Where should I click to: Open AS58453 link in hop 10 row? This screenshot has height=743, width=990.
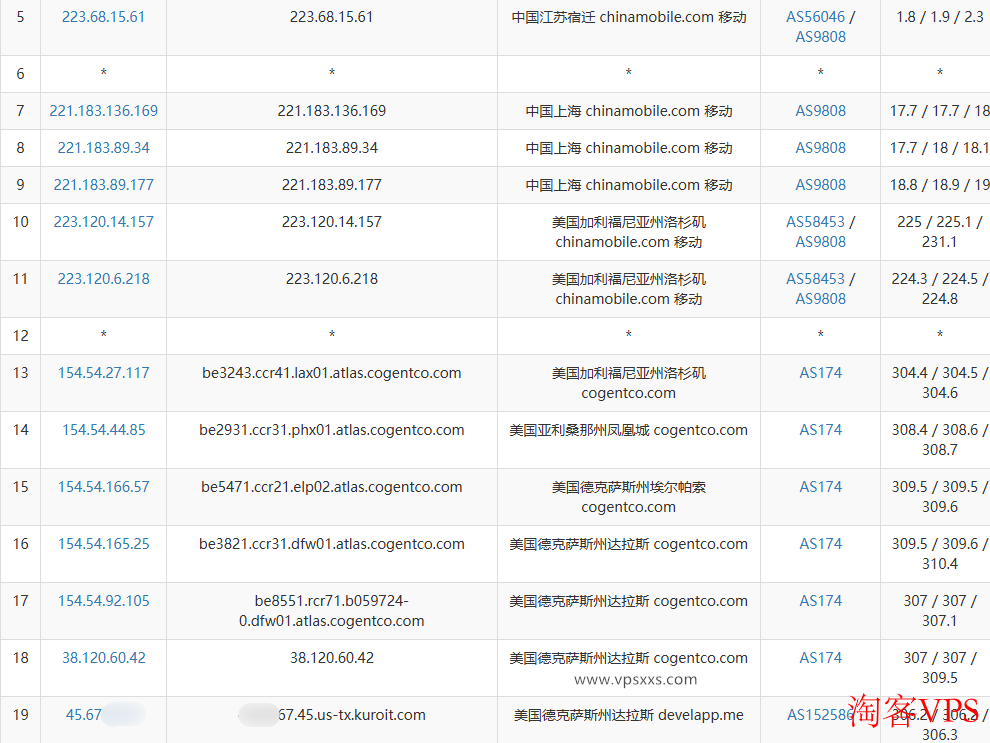[x=815, y=222]
